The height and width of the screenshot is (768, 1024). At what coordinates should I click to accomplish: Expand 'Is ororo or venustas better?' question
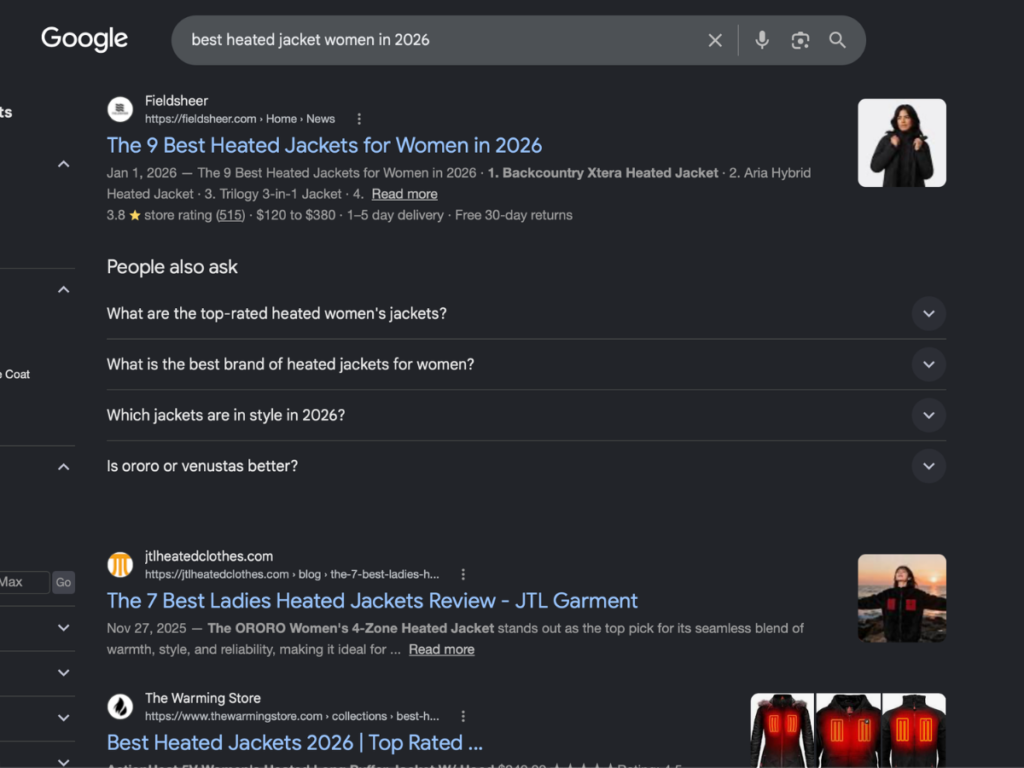(x=526, y=466)
